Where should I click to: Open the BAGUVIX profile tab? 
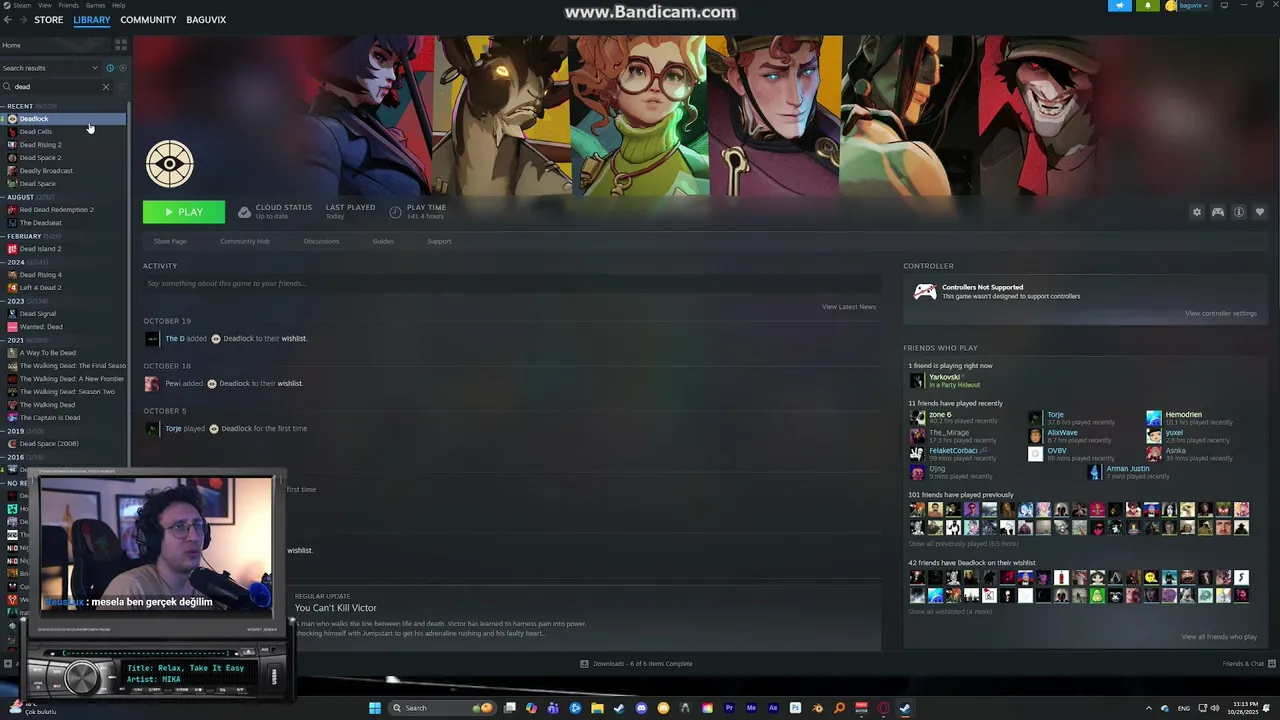(x=206, y=20)
